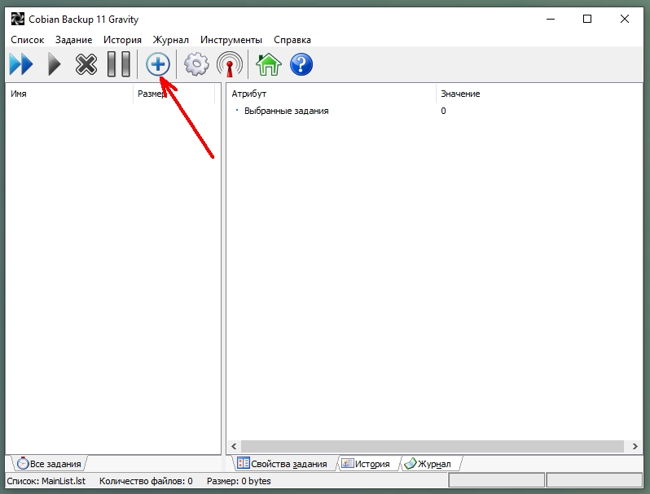650x494 pixels.
Task: Sort by Размер column header
Action: click(174, 94)
